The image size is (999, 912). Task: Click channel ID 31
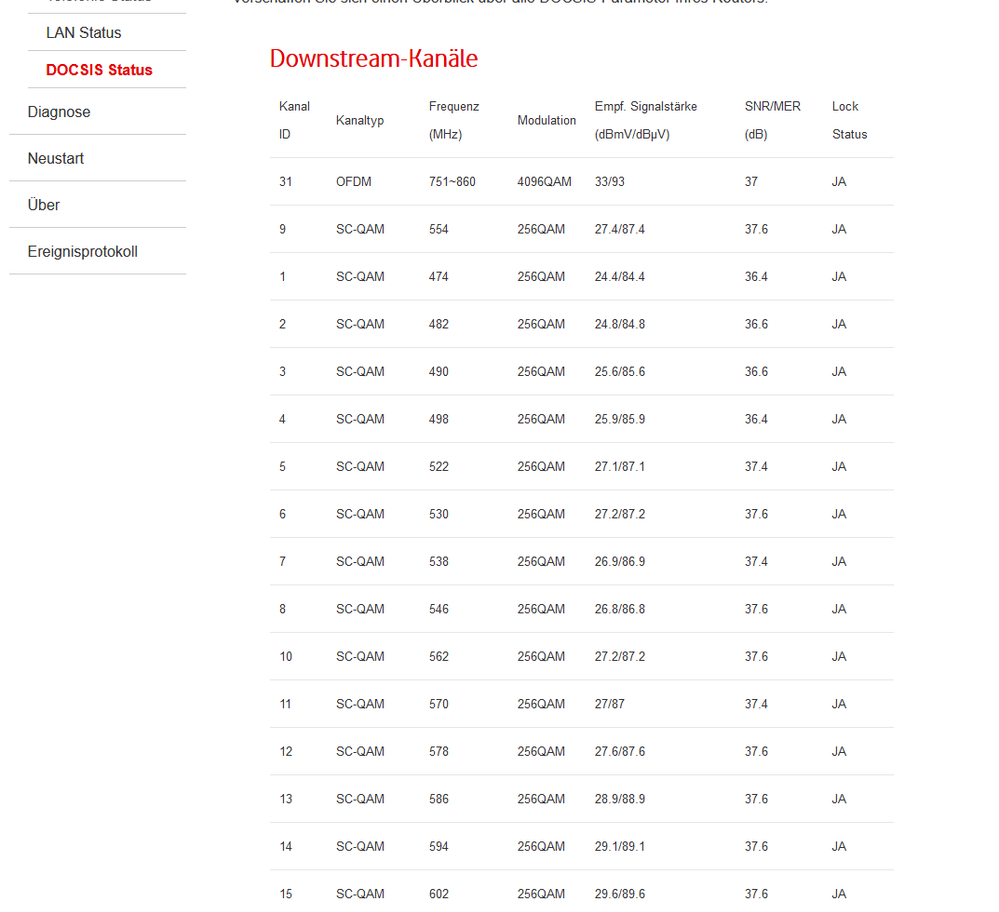pyautogui.click(x=285, y=182)
